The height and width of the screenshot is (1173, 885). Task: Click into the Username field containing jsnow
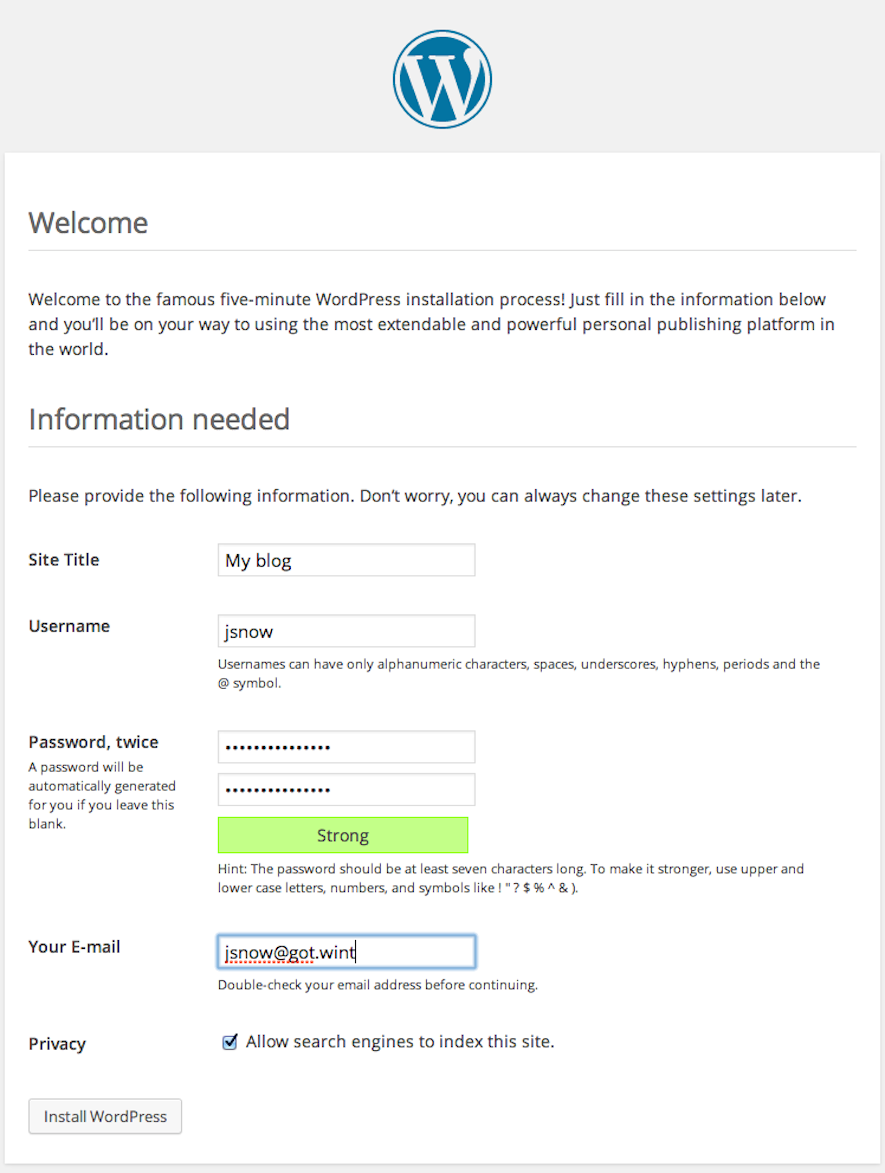pyautogui.click(x=346, y=631)
